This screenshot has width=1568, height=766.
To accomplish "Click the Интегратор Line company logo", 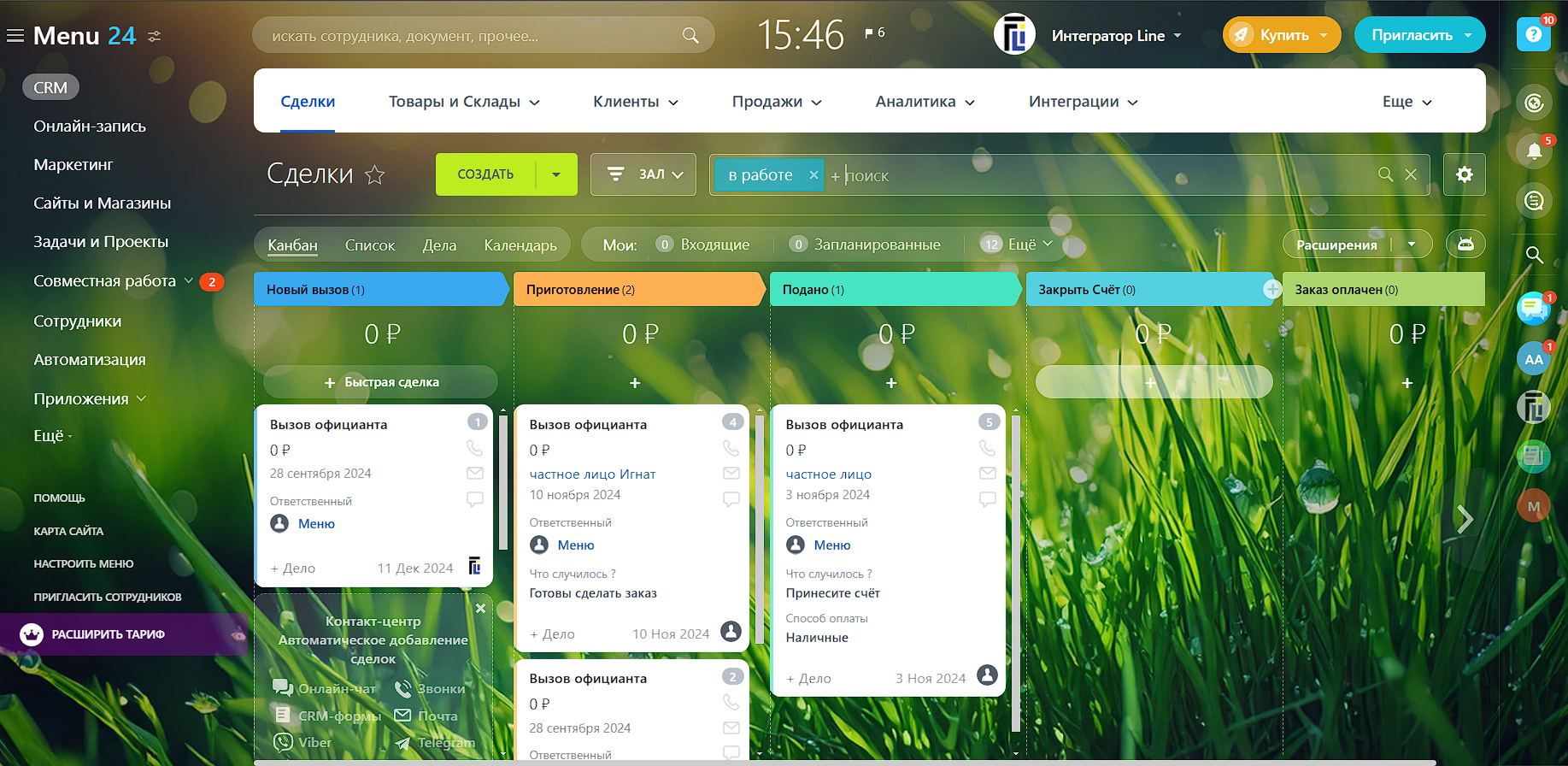I will [1014, 35].
